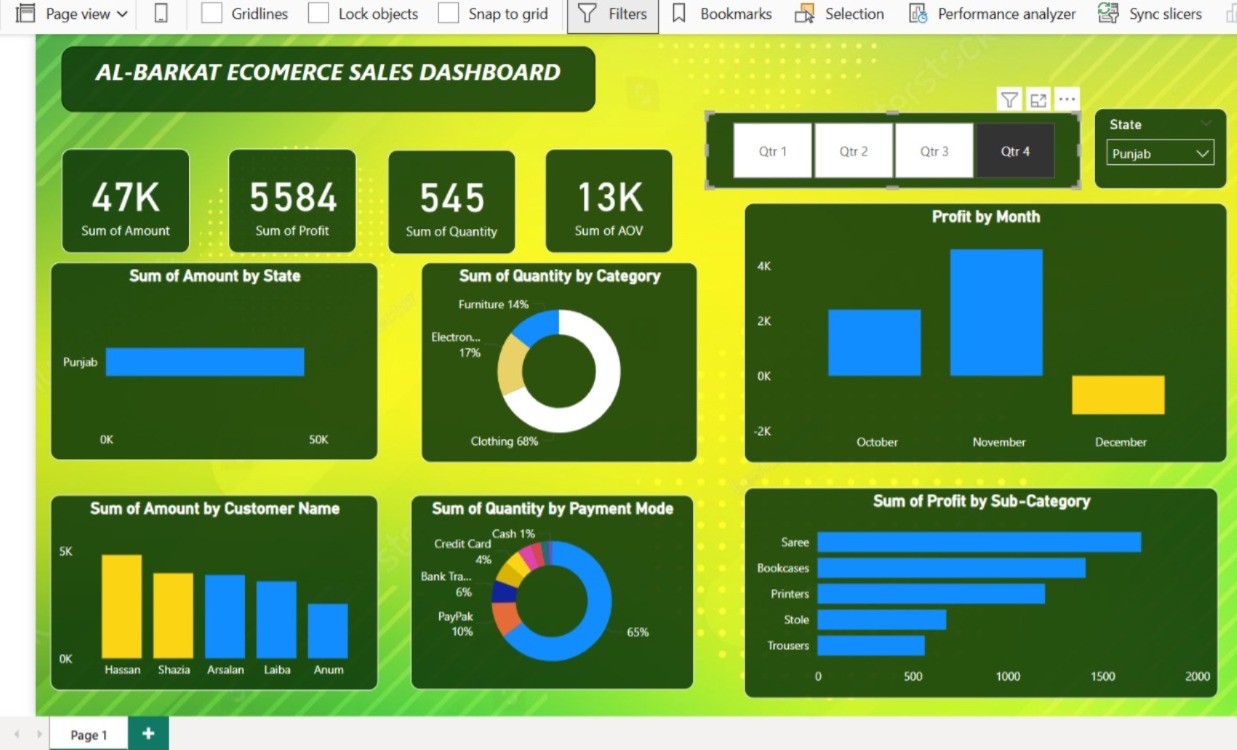Click the slicer's filter icon
1237x750 pixels.
pos(1009,99)
